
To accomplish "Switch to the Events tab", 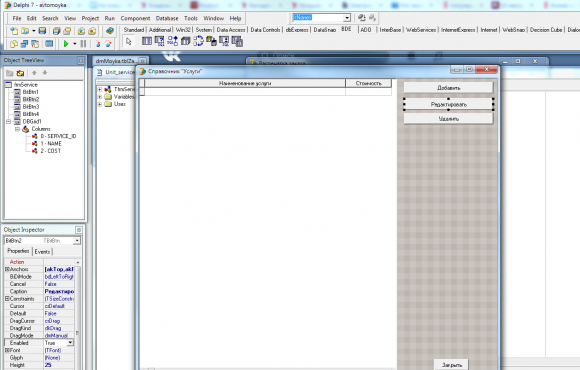I will (x=42, y=252).
